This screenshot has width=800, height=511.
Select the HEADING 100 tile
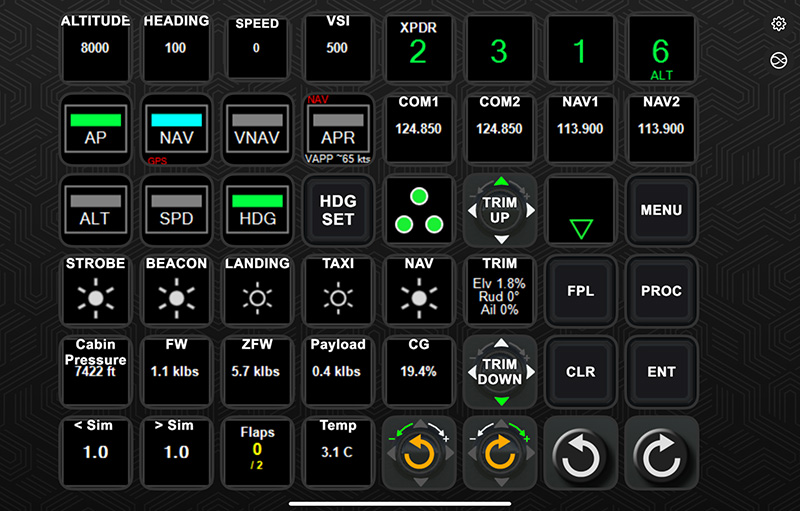coord(177,48)
